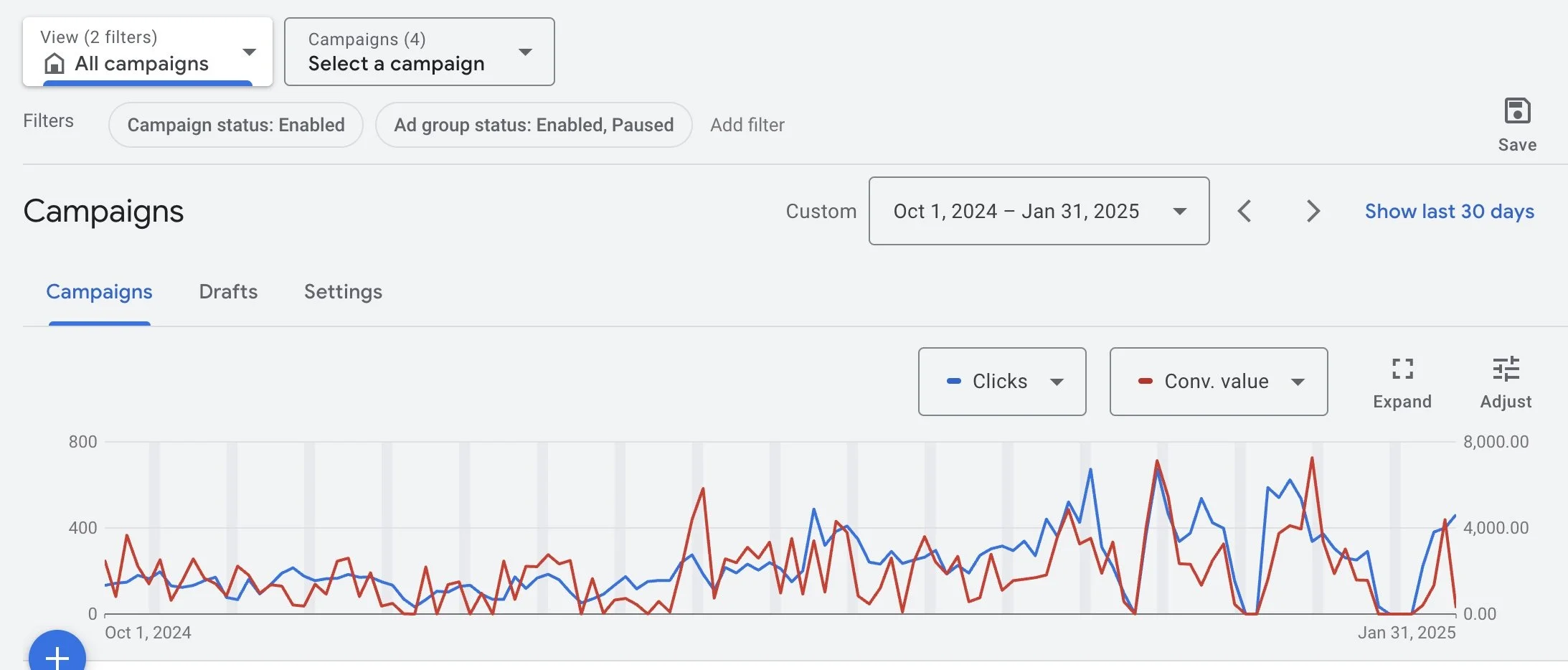
Task: Go to next date range arrow
Action: (x=1313, y=211)
